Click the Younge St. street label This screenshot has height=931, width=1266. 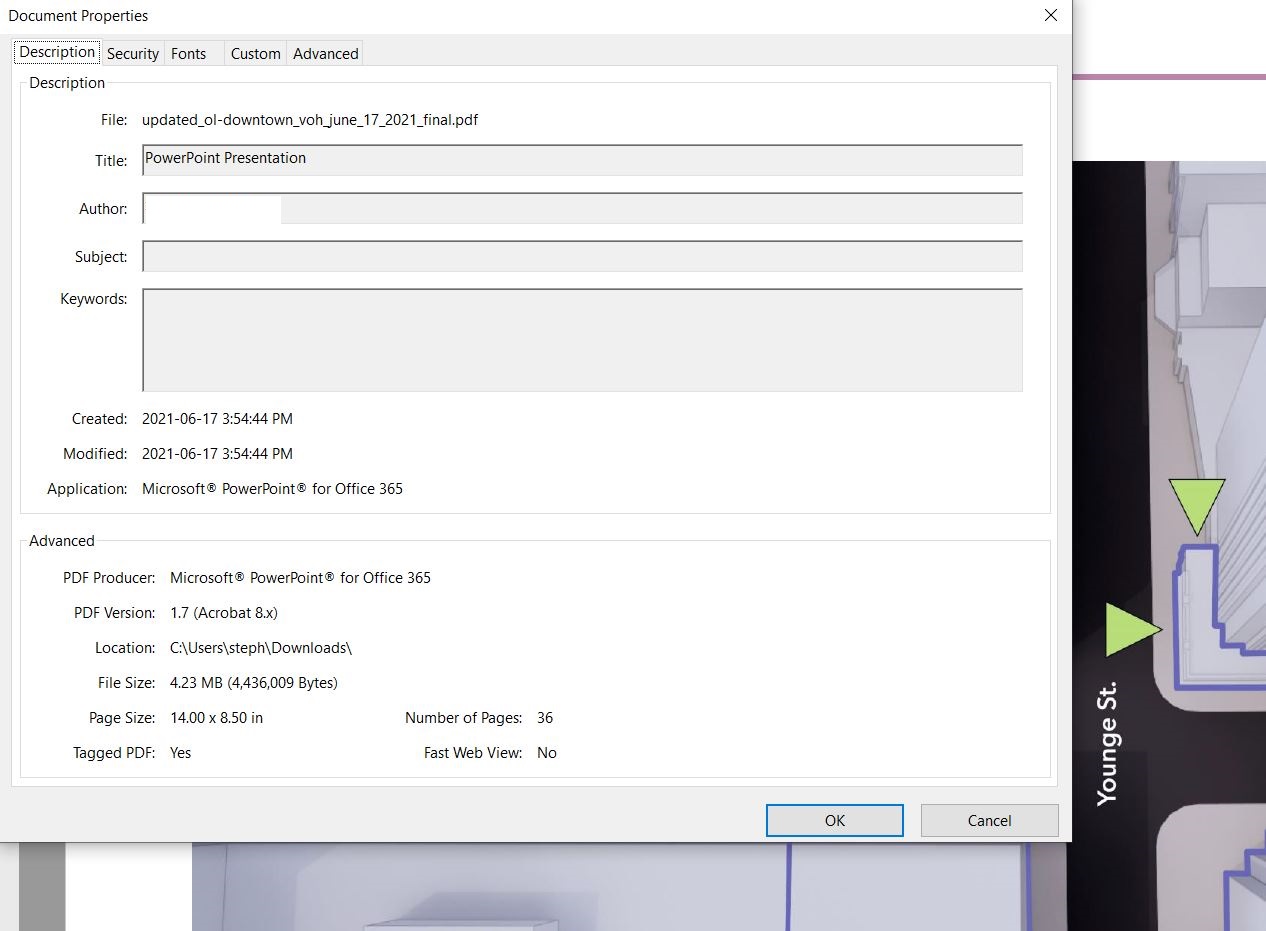pos(1106,744)
